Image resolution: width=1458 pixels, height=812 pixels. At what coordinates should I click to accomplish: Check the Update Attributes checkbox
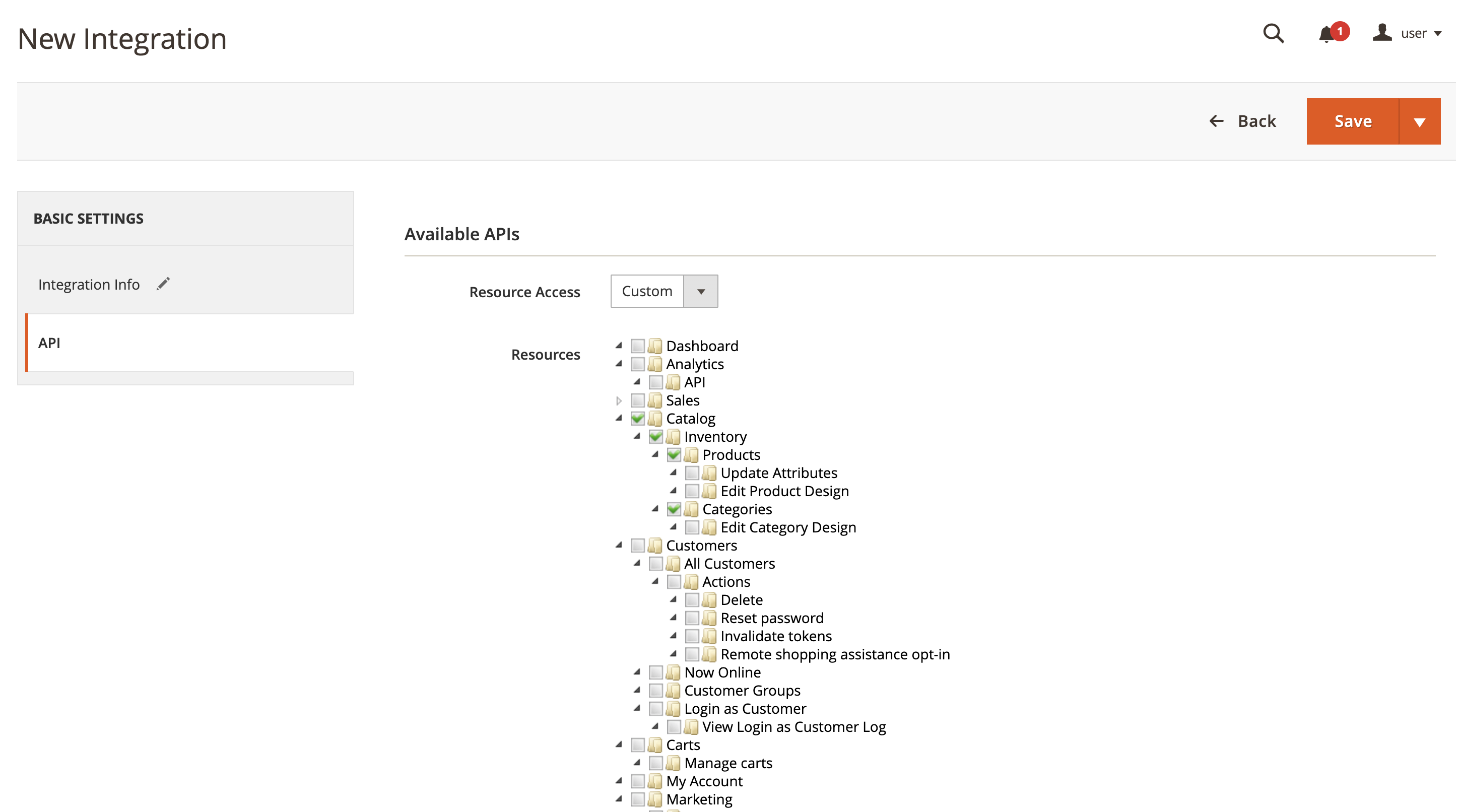pyautogui.click(x=692, y=472)
